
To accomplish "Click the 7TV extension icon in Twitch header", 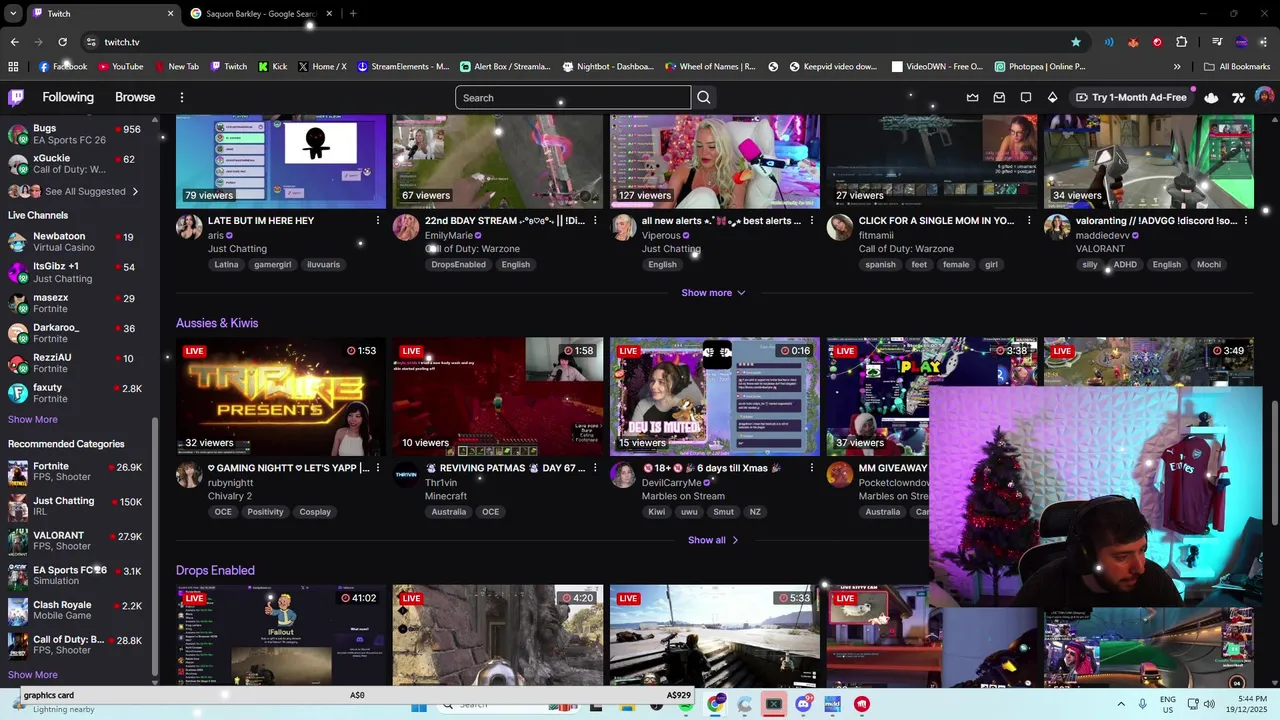I will (1238, 97).
